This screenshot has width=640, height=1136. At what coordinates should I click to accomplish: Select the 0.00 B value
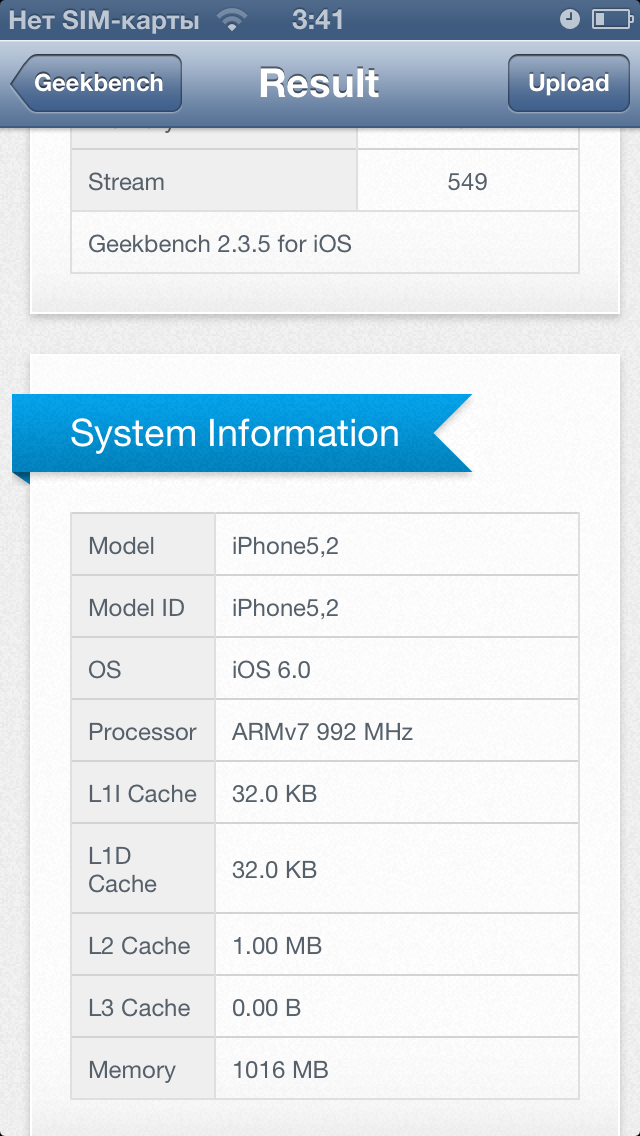click(x=267, y=1008)
